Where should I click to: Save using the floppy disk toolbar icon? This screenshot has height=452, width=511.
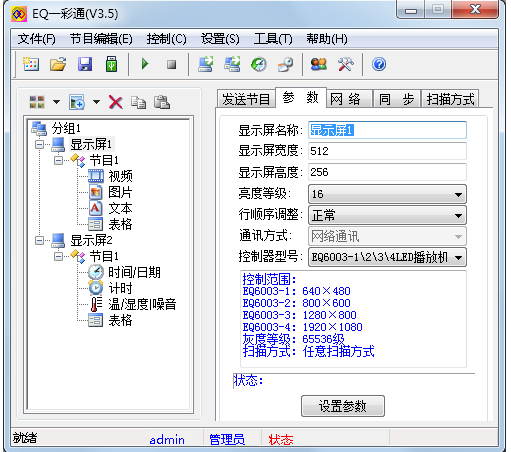[x=85, y=64]
